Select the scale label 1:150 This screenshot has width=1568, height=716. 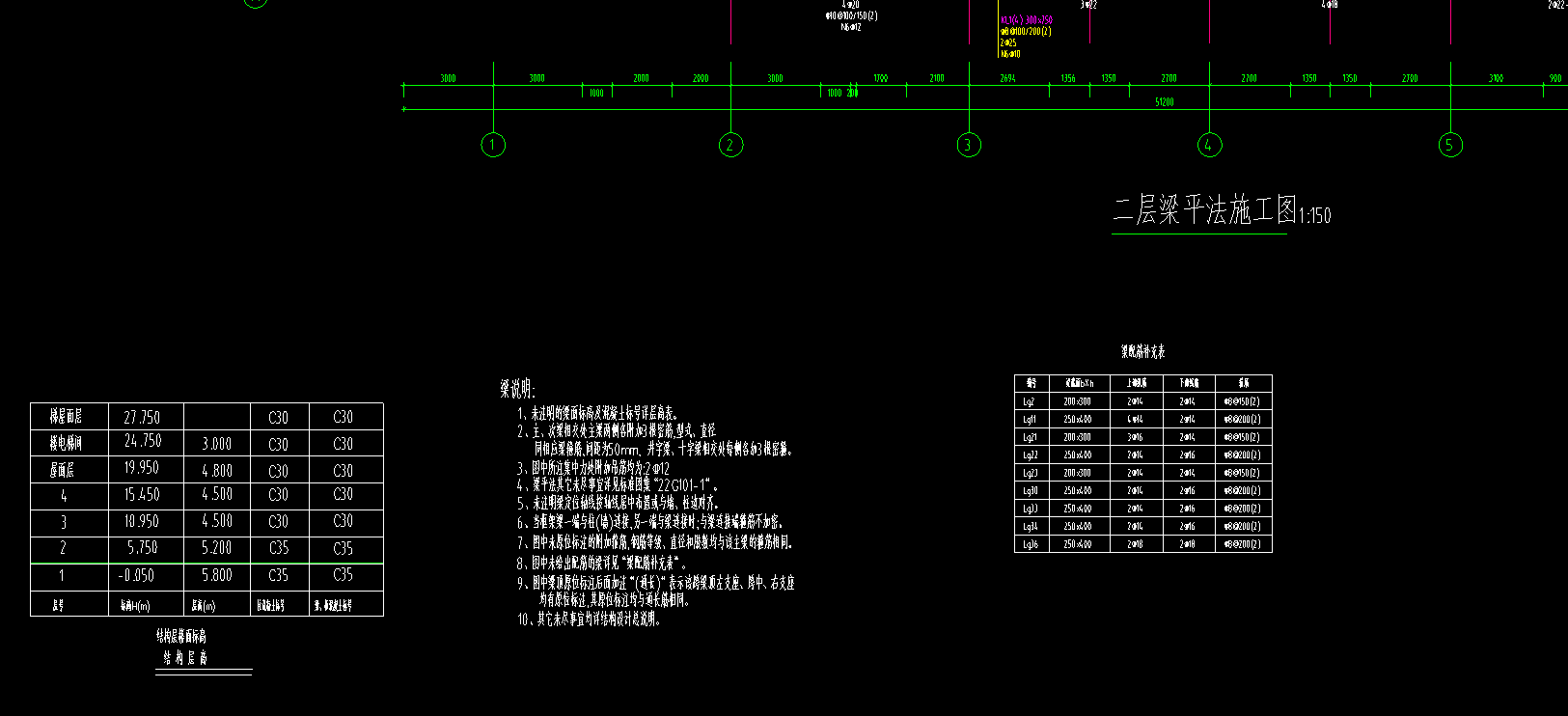point(1315,216)
